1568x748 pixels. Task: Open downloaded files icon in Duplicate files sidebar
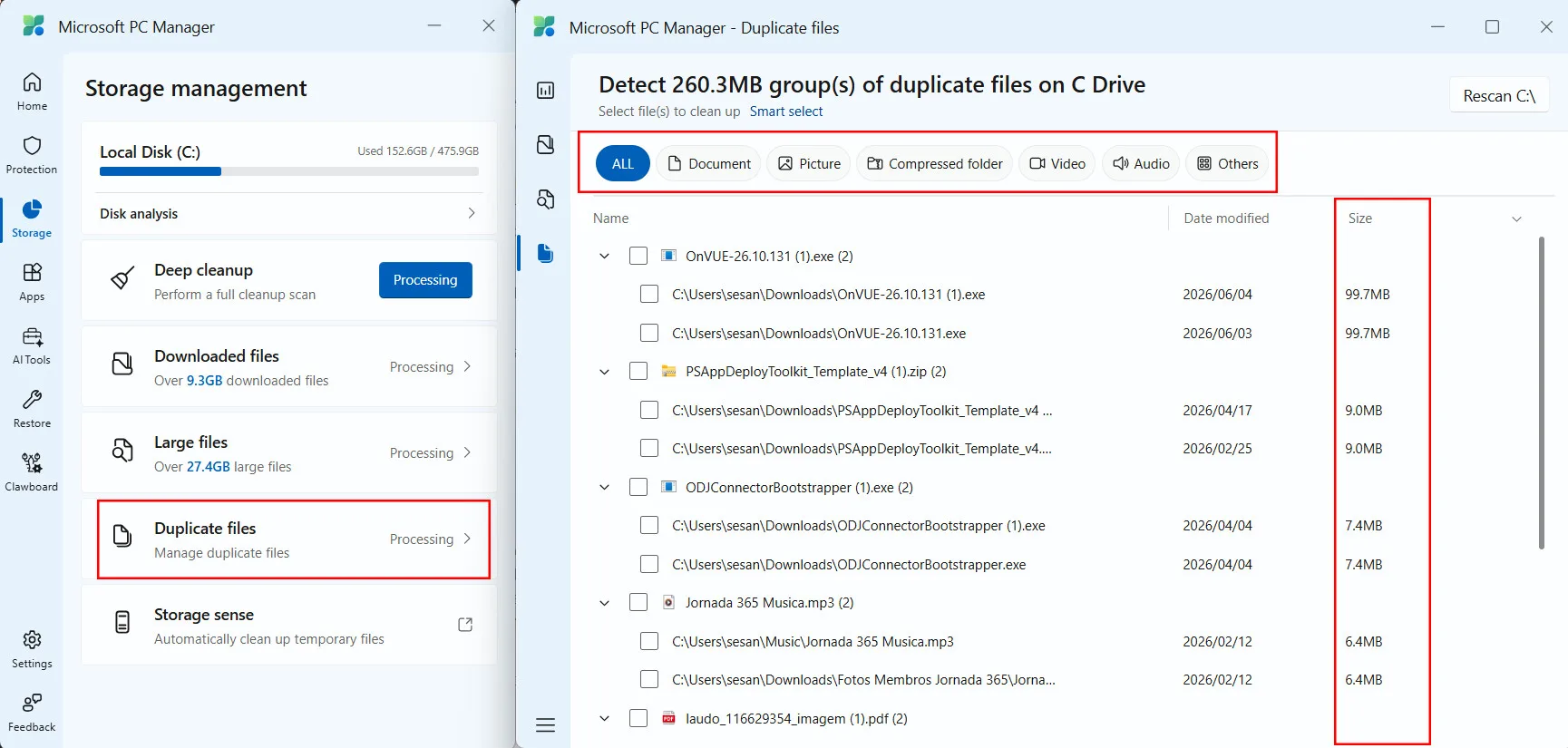point(545,145)
